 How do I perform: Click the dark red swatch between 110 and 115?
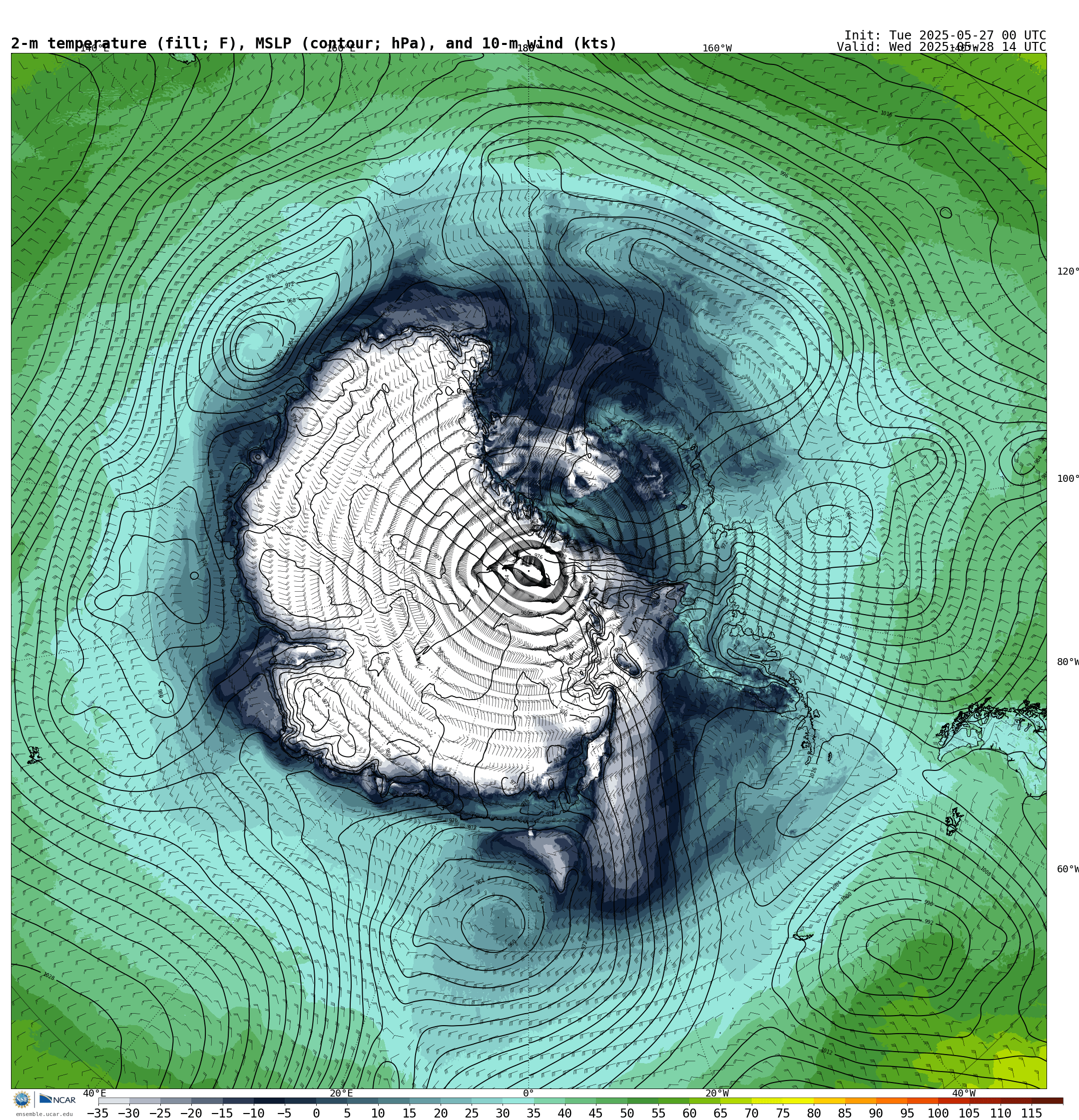pos(1016,1101)
